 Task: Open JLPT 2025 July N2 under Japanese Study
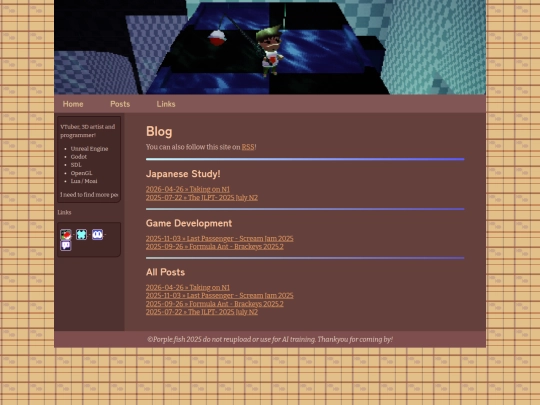[x=202, y=197]
